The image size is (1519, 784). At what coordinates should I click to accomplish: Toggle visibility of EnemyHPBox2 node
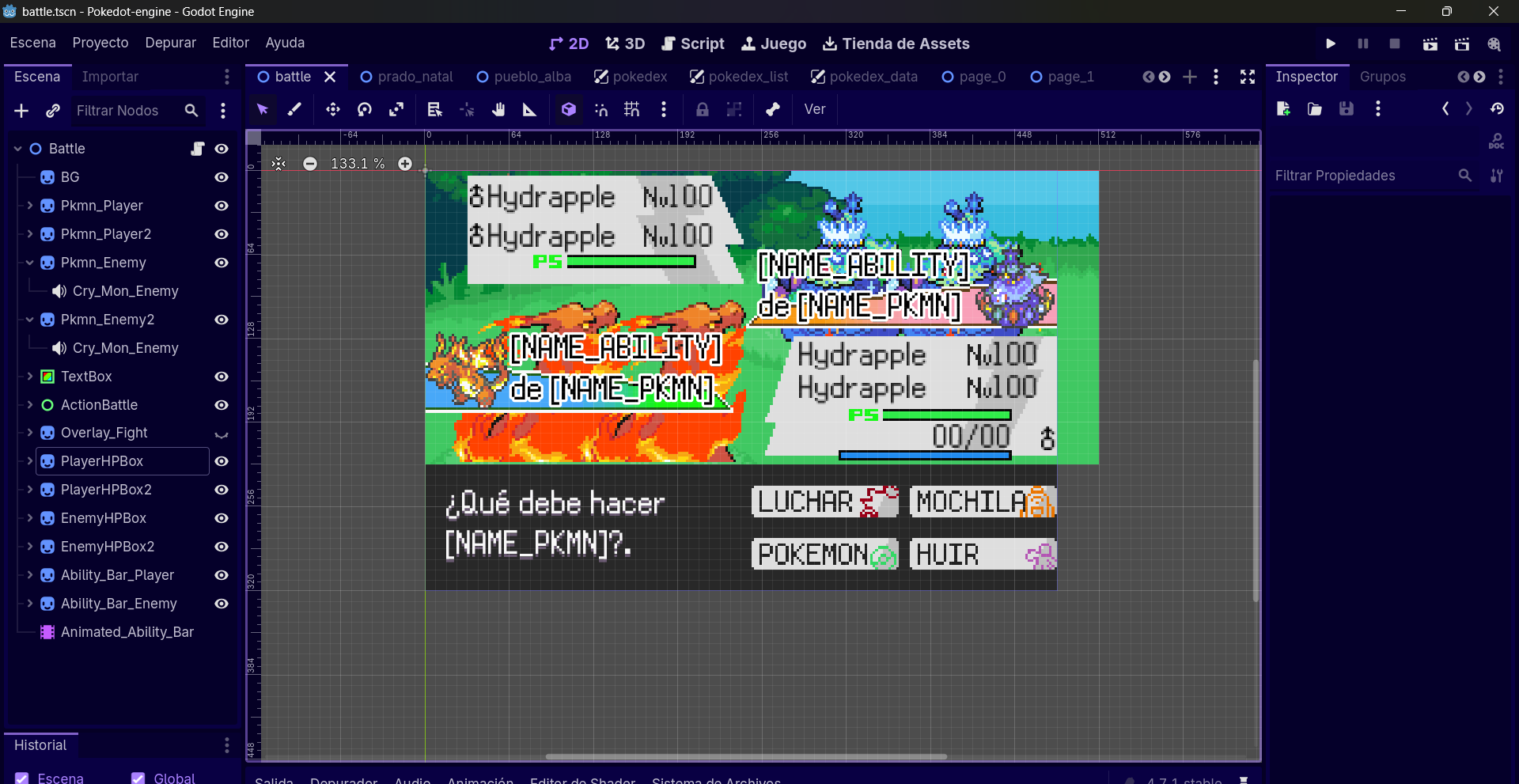click(x=222, y=547)
